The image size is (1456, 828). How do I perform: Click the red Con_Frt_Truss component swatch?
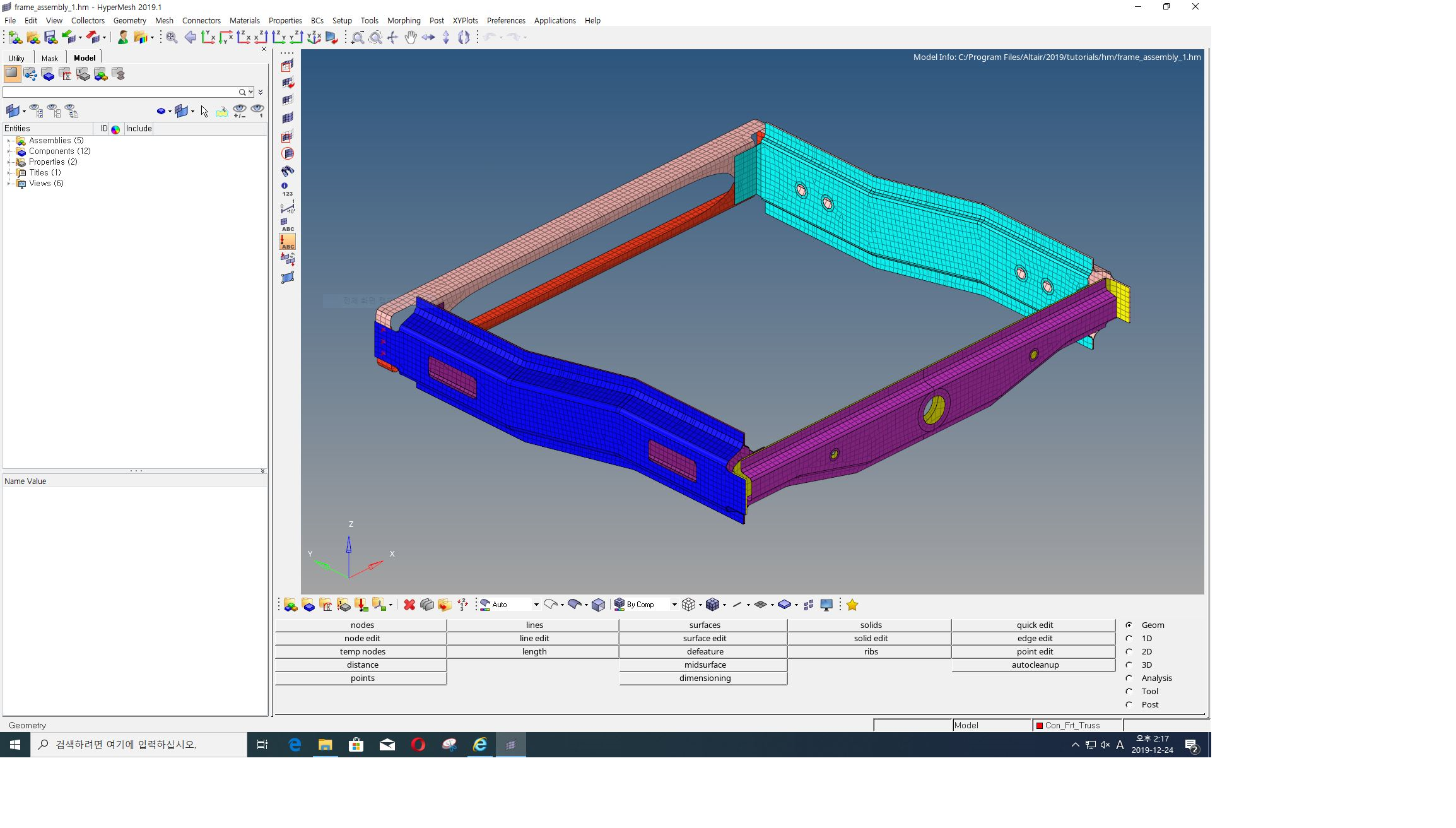[x=1039, y=725]
